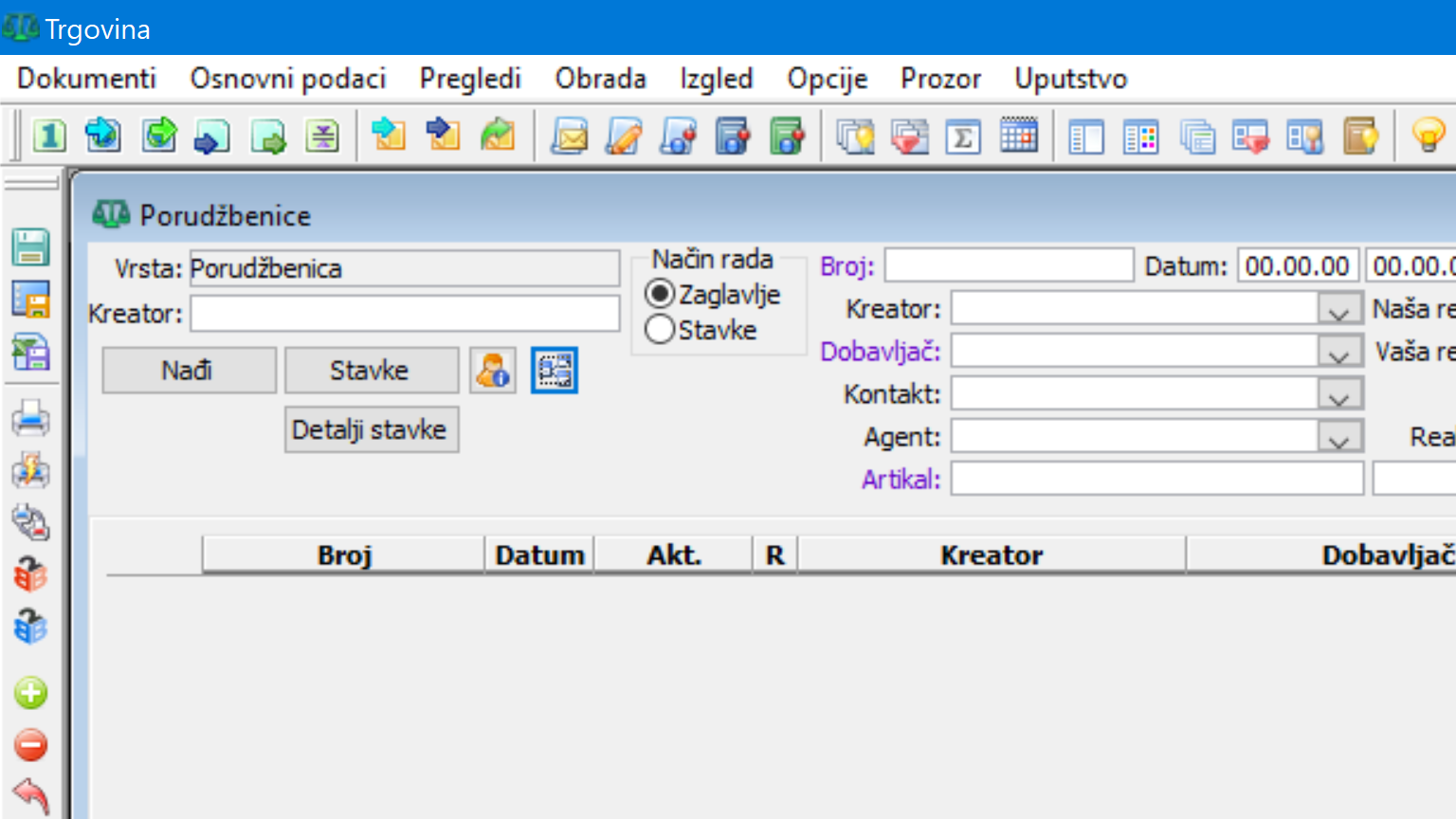Click the yellow envelope document icon
1456x819 pixels.
tap(570, 136)
